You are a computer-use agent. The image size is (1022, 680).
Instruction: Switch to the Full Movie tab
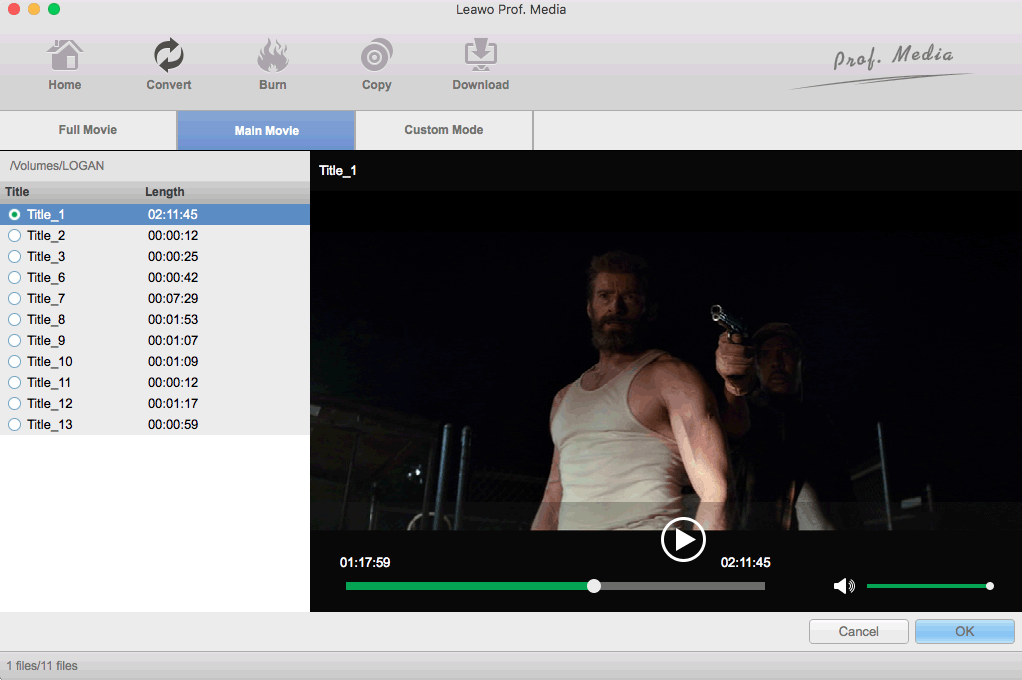coord(88,130)
